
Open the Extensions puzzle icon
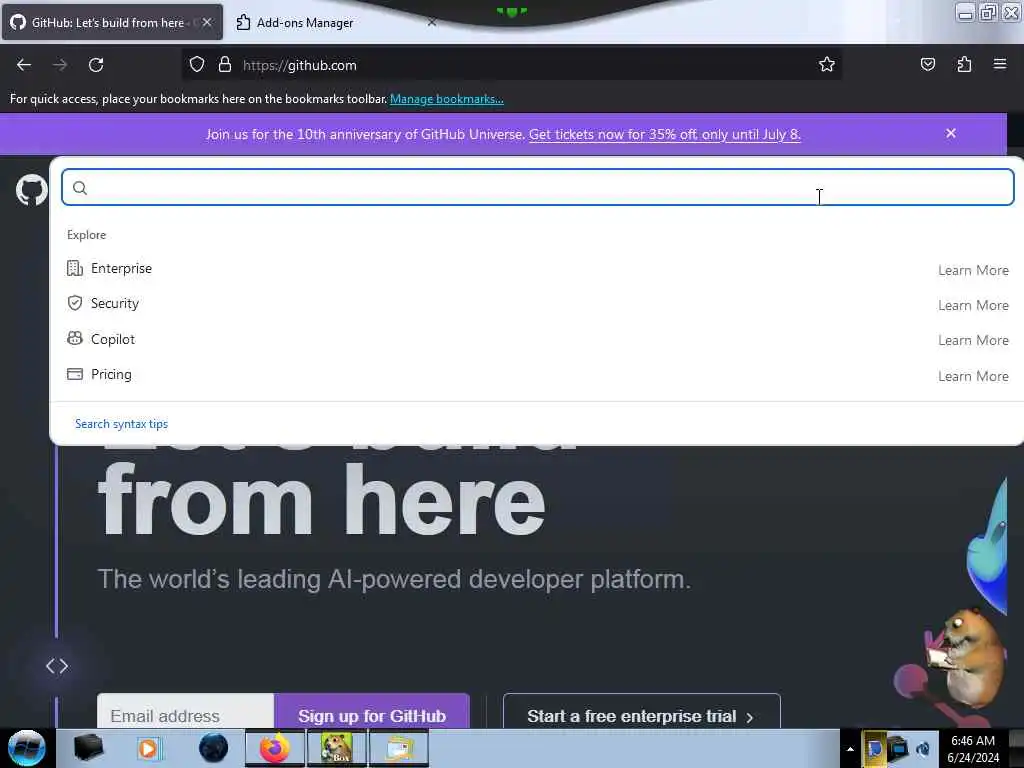pos(964,64)
